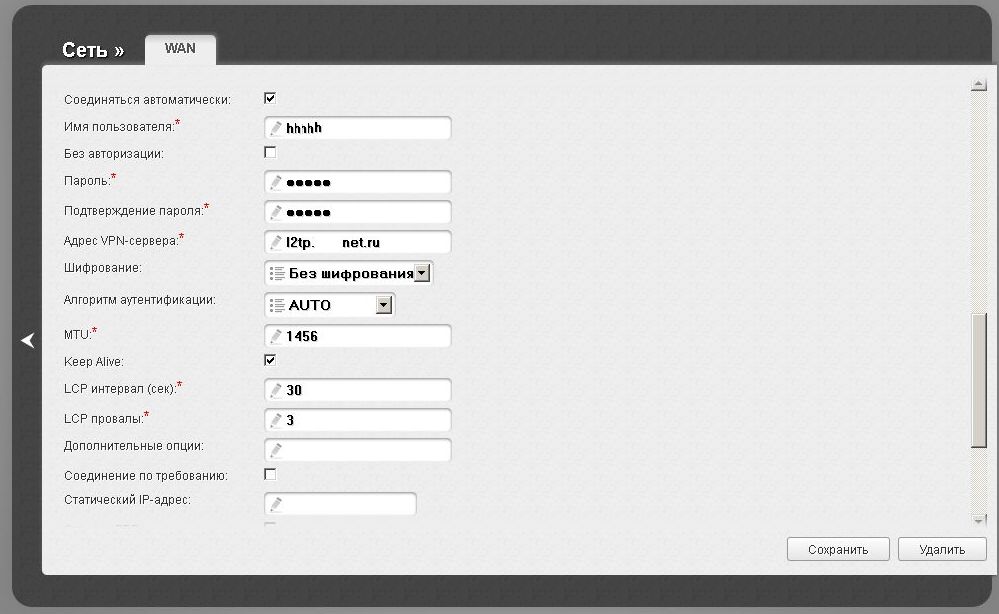Focus the username field containing hhhhh
999x614 pixels.
(x=357, y=128)
